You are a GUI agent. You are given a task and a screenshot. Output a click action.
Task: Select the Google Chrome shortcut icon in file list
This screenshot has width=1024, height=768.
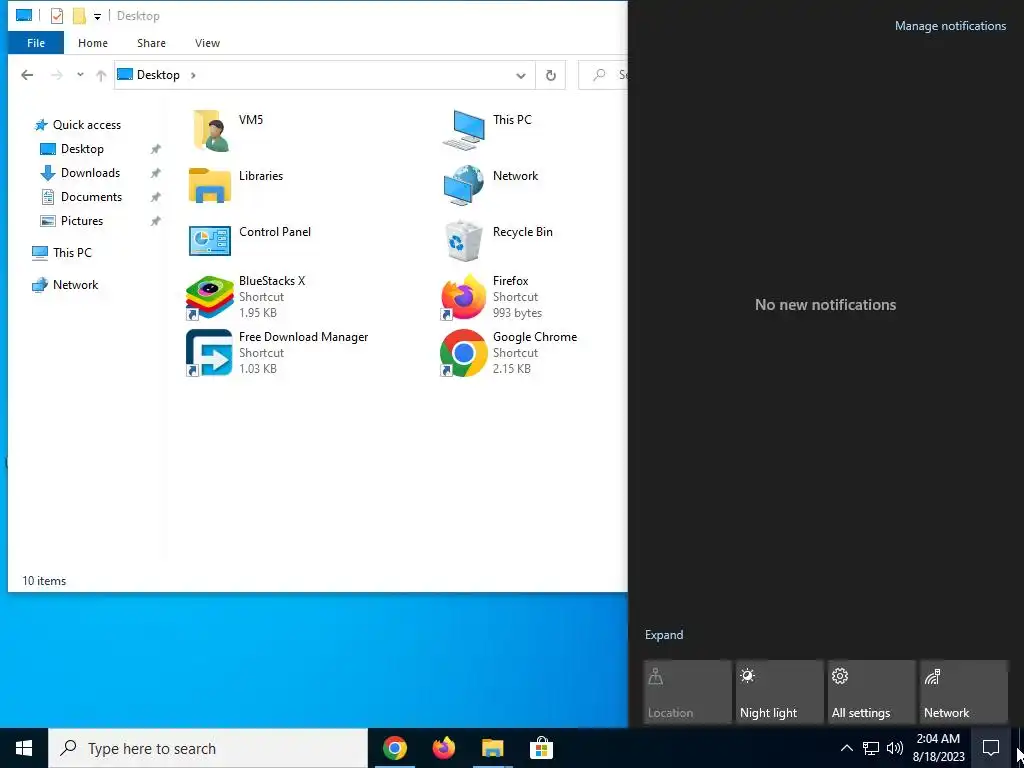click(x=464, y=353)
